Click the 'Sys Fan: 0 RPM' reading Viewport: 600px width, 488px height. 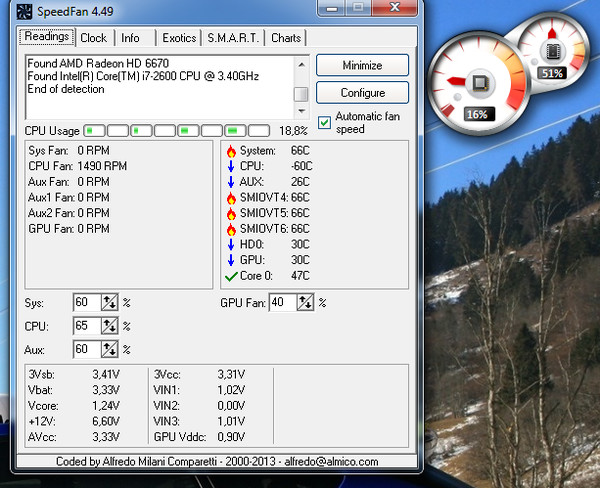tap(69, 150)
